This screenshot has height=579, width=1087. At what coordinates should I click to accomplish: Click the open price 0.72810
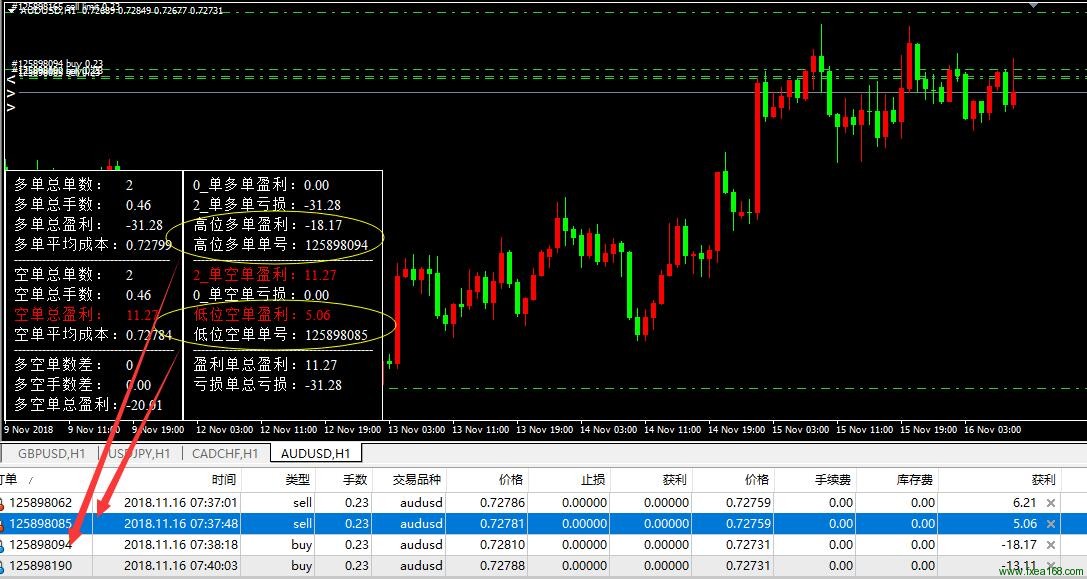click(502, 545)
